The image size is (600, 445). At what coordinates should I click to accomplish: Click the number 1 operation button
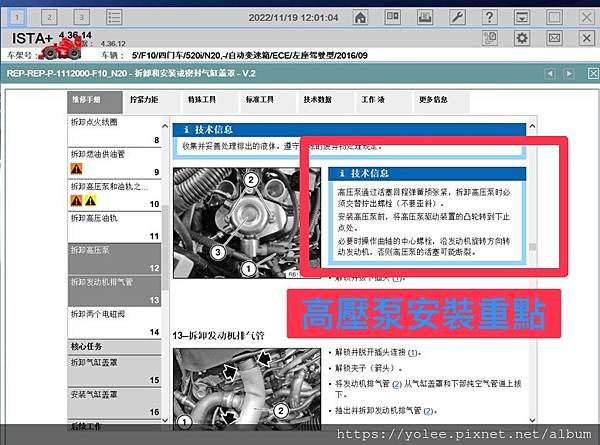click(17, 17)
